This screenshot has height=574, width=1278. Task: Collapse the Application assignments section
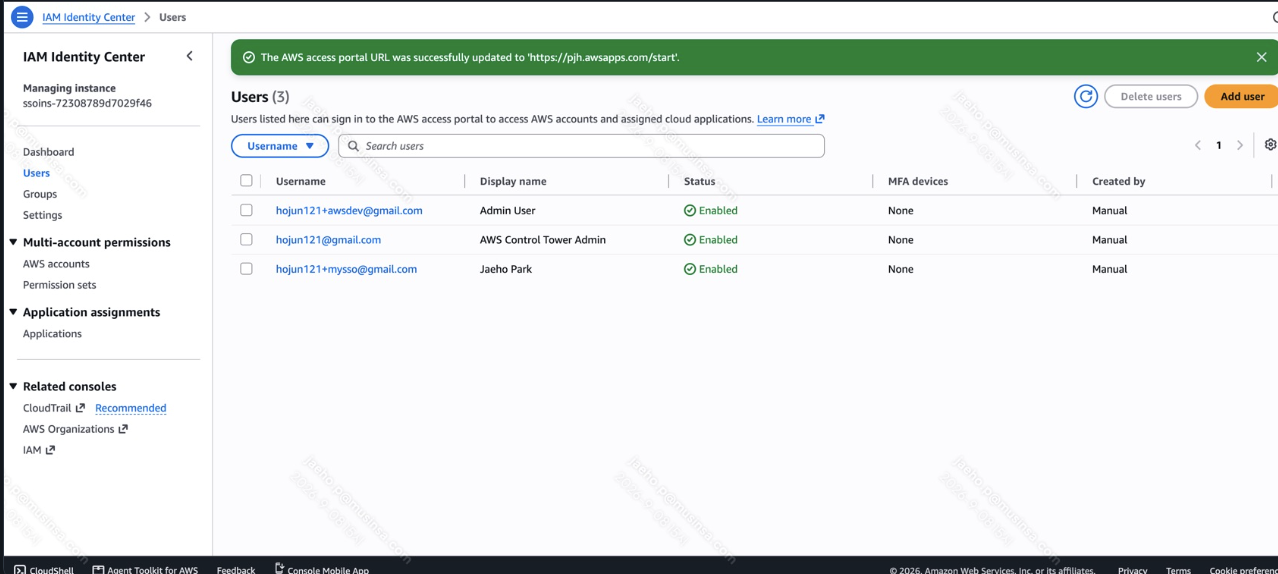[x=14, y=312]
